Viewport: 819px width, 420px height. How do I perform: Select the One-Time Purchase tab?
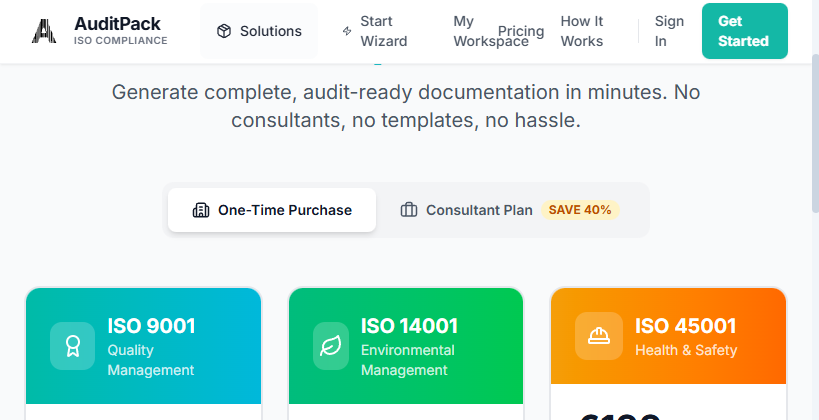(272, 210)
